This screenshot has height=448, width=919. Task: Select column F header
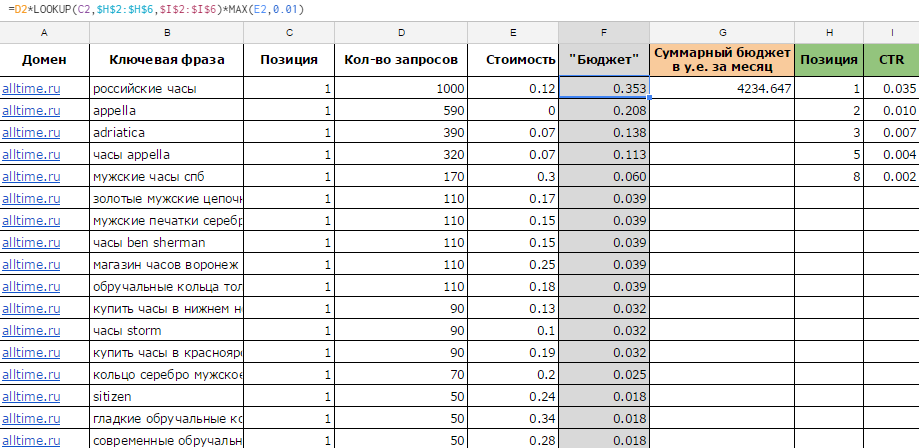click(604, 33)
